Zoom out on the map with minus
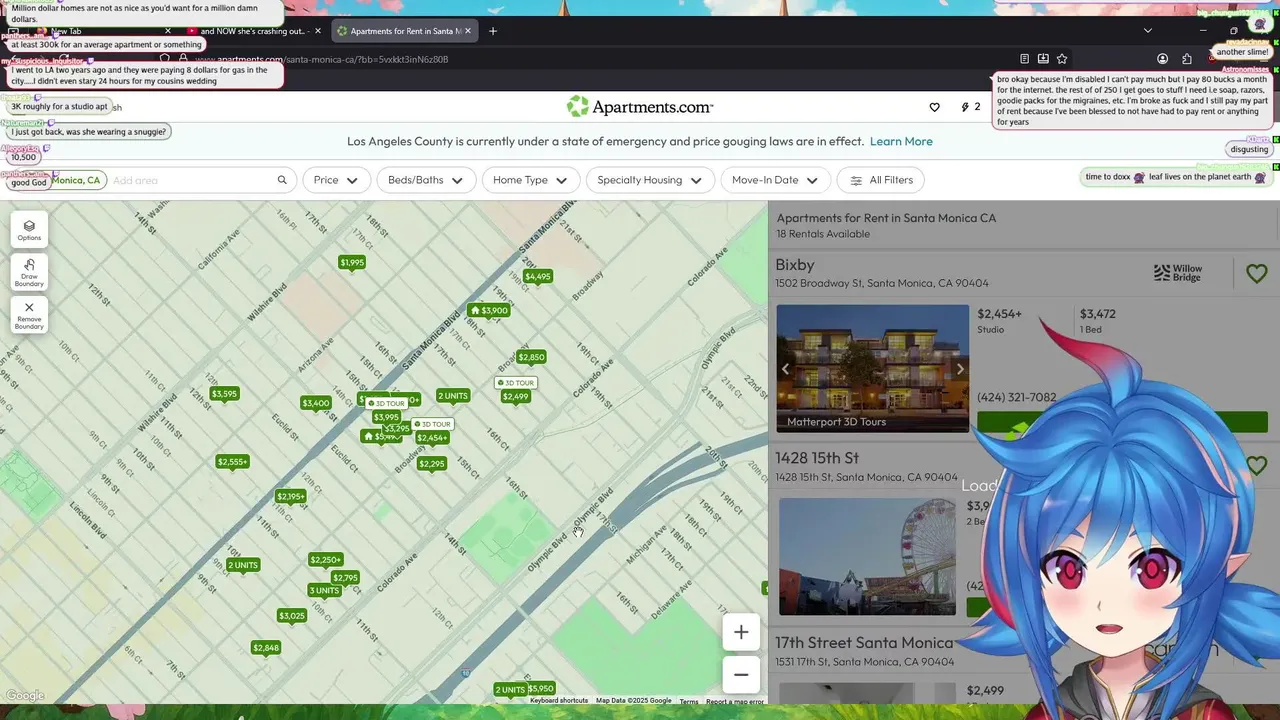Viewport: 1280px width, 720px height. point(741,674)
